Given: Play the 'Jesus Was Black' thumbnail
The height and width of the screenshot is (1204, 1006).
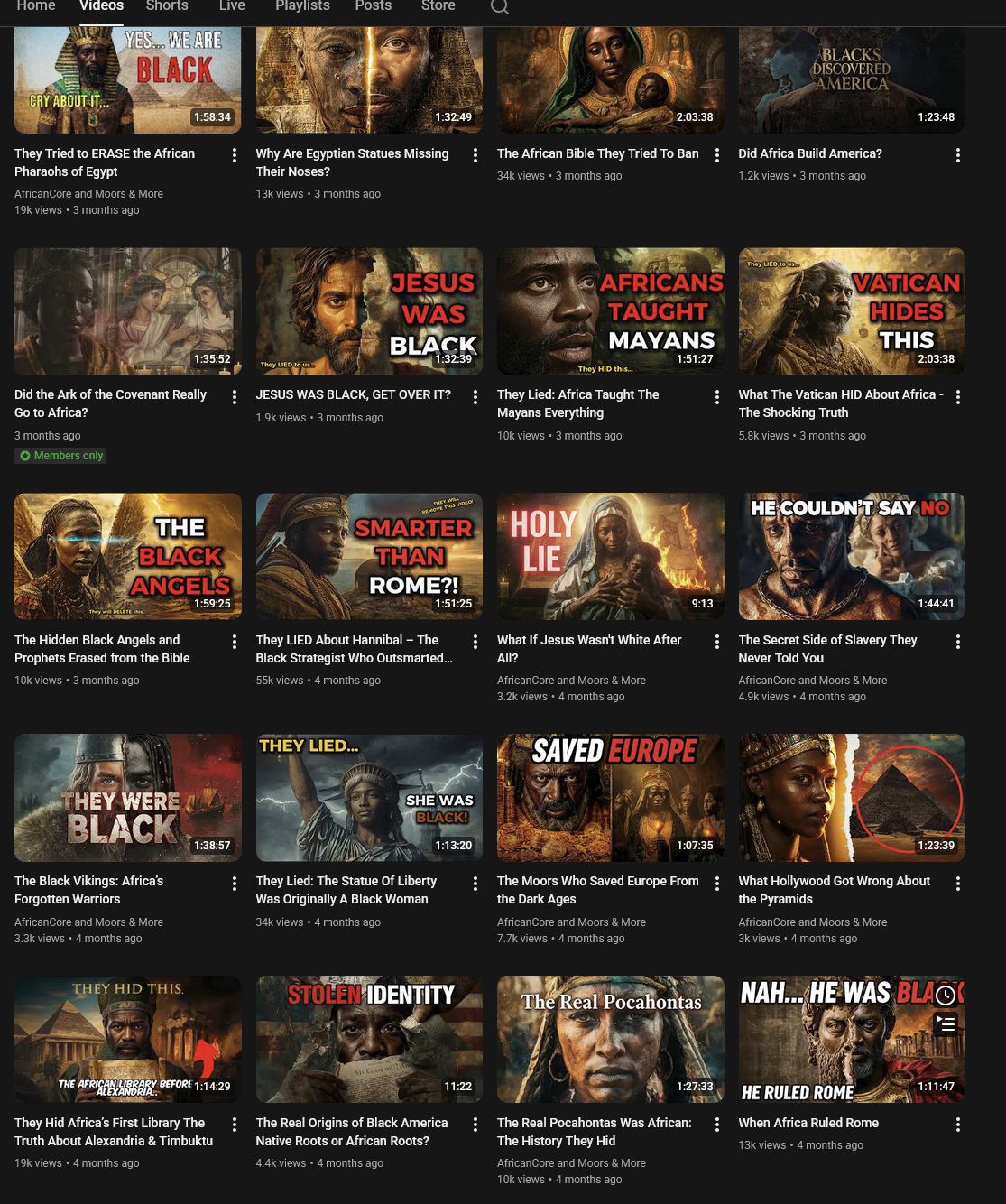Looking at the screenshot, I should [x=369, y=311].
